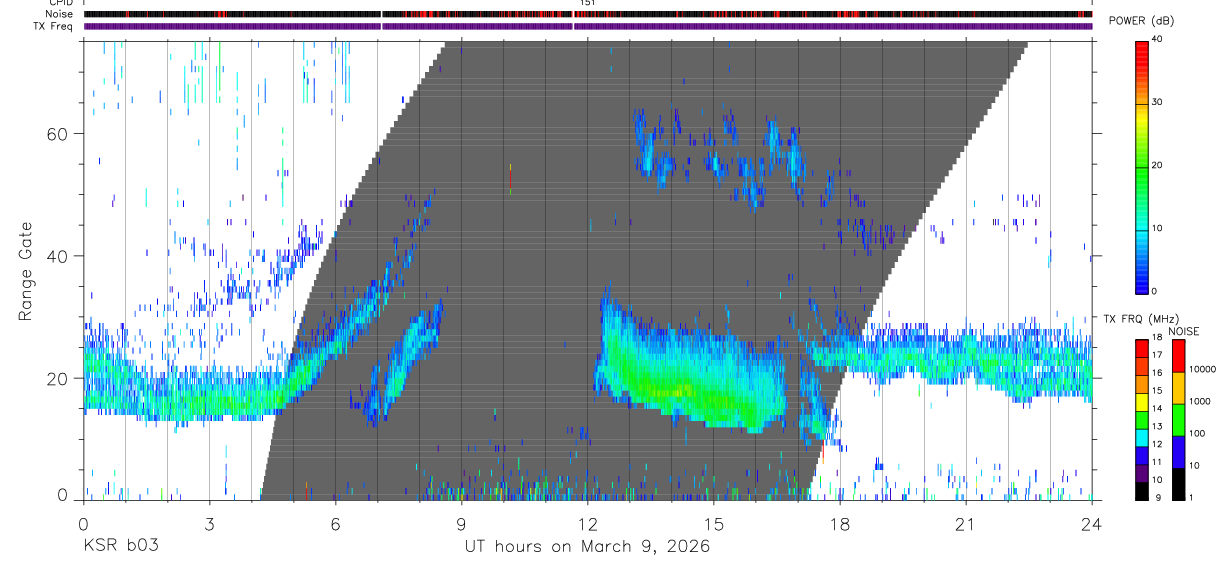The height and width of the screenshot is (567, 1228).
Task: Click the Noise strip along the top
Action: tap(587, 14)
